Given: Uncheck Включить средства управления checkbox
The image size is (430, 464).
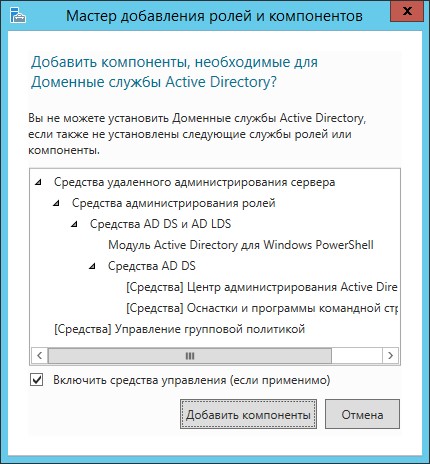Looking at the screenshot, I should pos(36,380).
